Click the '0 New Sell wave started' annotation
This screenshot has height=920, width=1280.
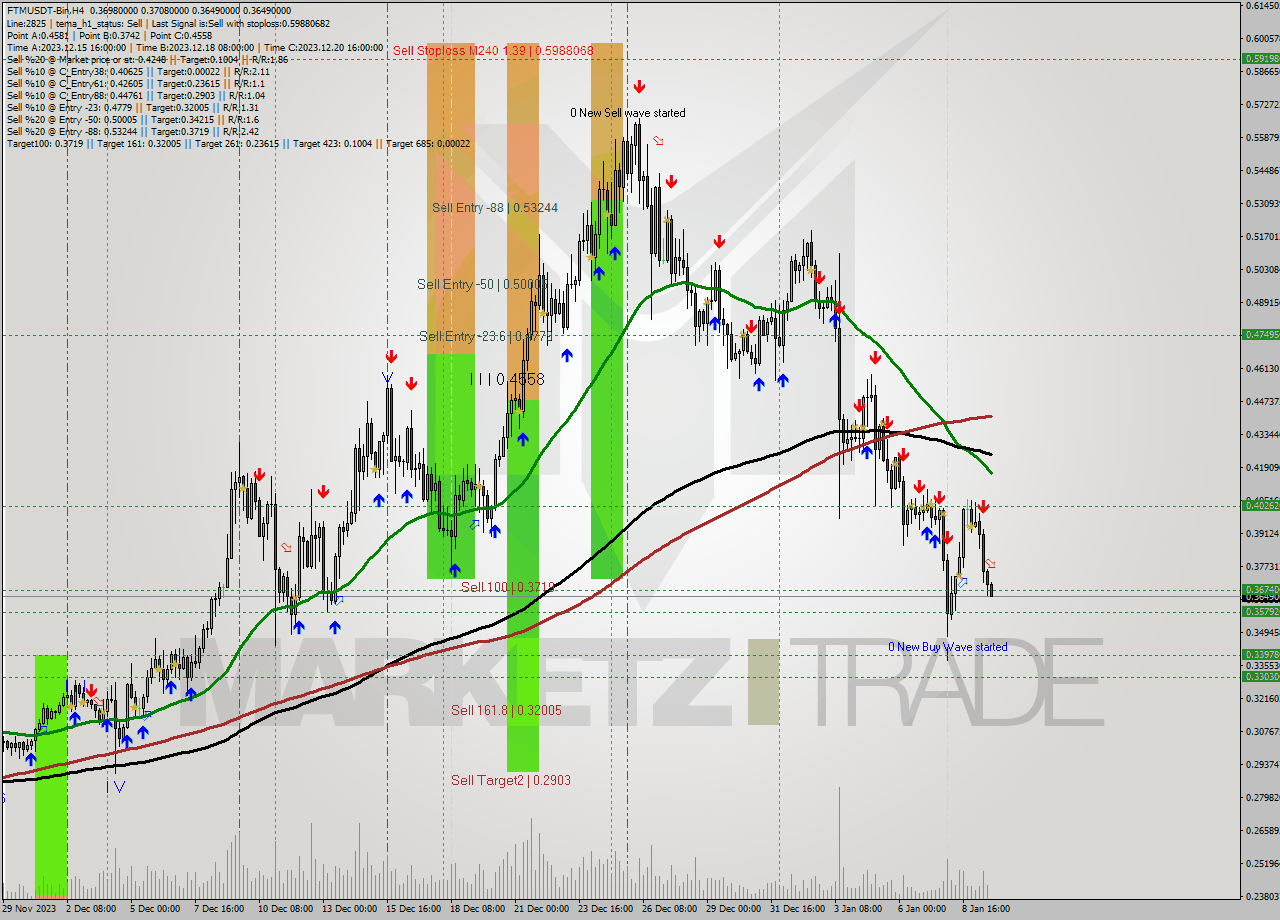628,113
